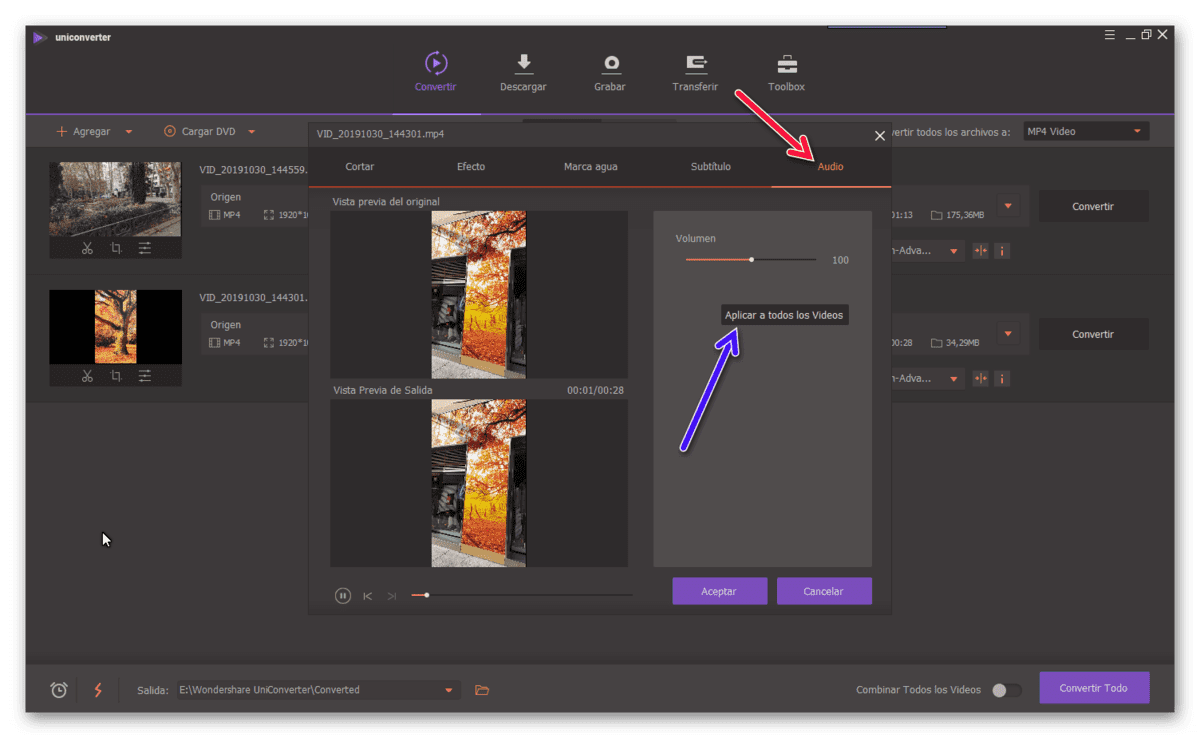Open the Descargar section icon
1200x738 pixels.
(523, 64)
